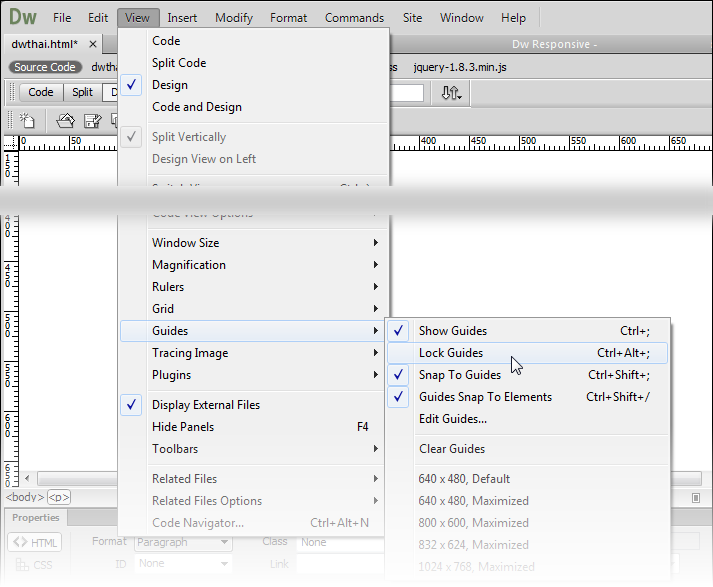Image resolution: width=713 pixels, height=587 pixels.
Task: Click the Split view button
Action: click(x=82, y=92)
